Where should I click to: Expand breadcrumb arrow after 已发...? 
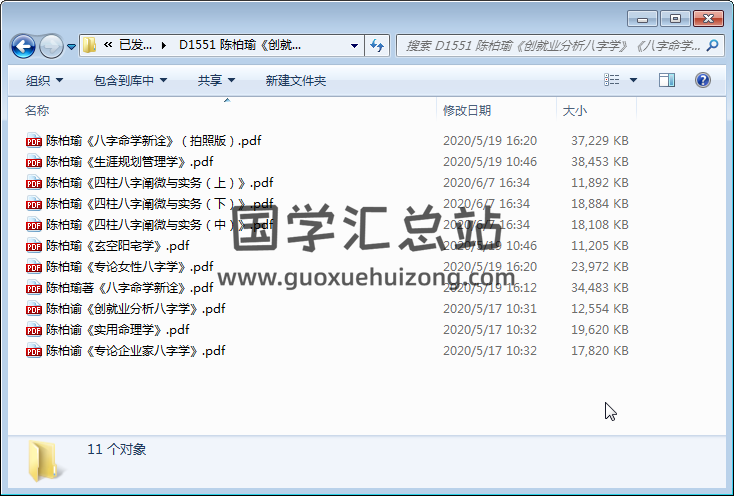164,45
